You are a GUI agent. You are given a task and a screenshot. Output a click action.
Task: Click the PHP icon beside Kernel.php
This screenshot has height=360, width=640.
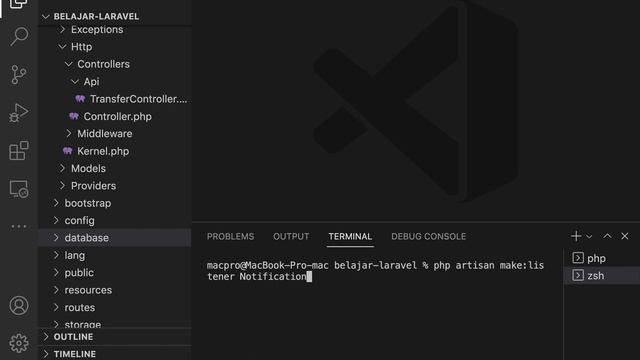[x=67, y=151]
